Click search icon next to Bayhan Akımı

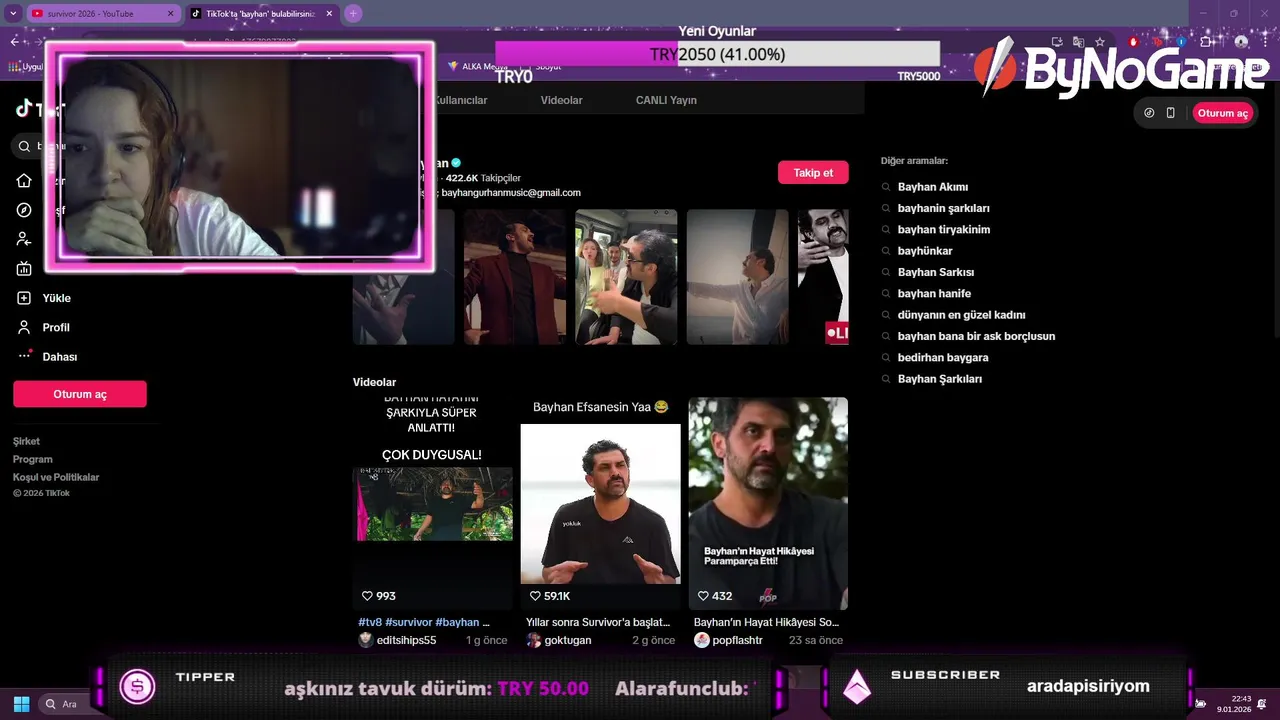click(886, 187)
